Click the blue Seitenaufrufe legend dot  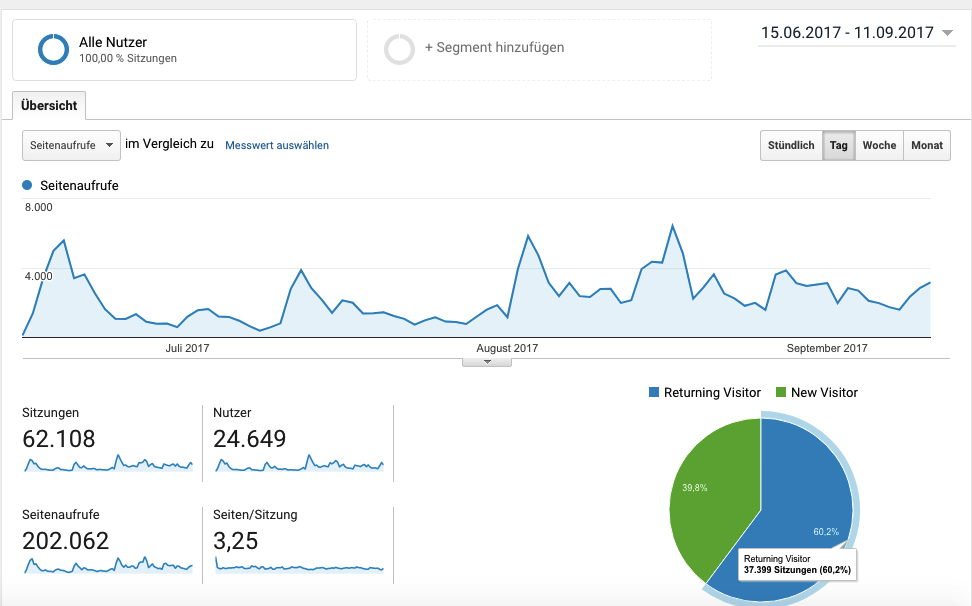point(27,185)
